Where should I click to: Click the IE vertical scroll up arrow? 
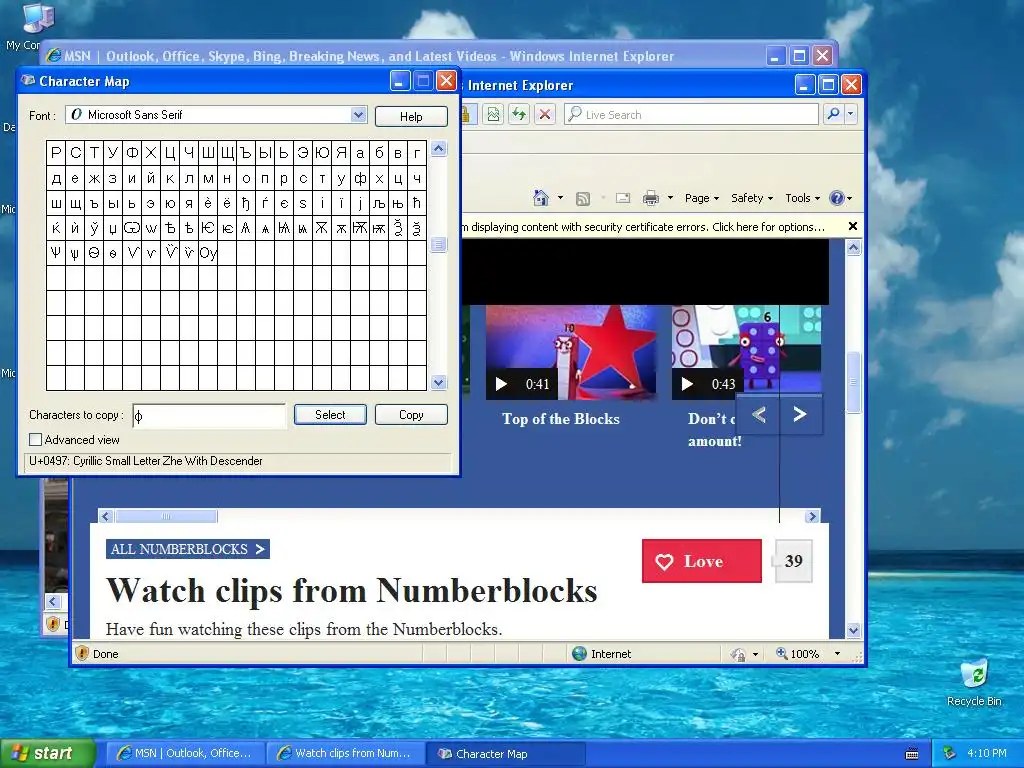854,248
